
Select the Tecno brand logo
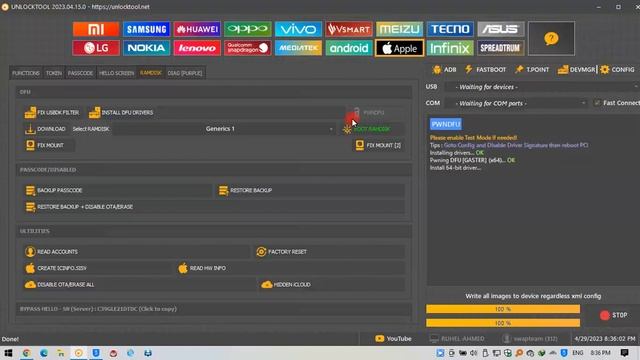(x=450, y=29)
